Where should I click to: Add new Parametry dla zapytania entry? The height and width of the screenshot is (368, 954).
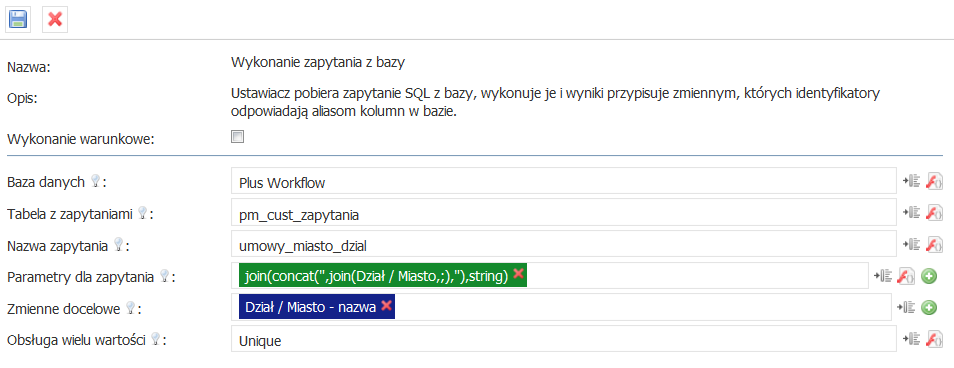pyautogui.click(x=929, y=276)
